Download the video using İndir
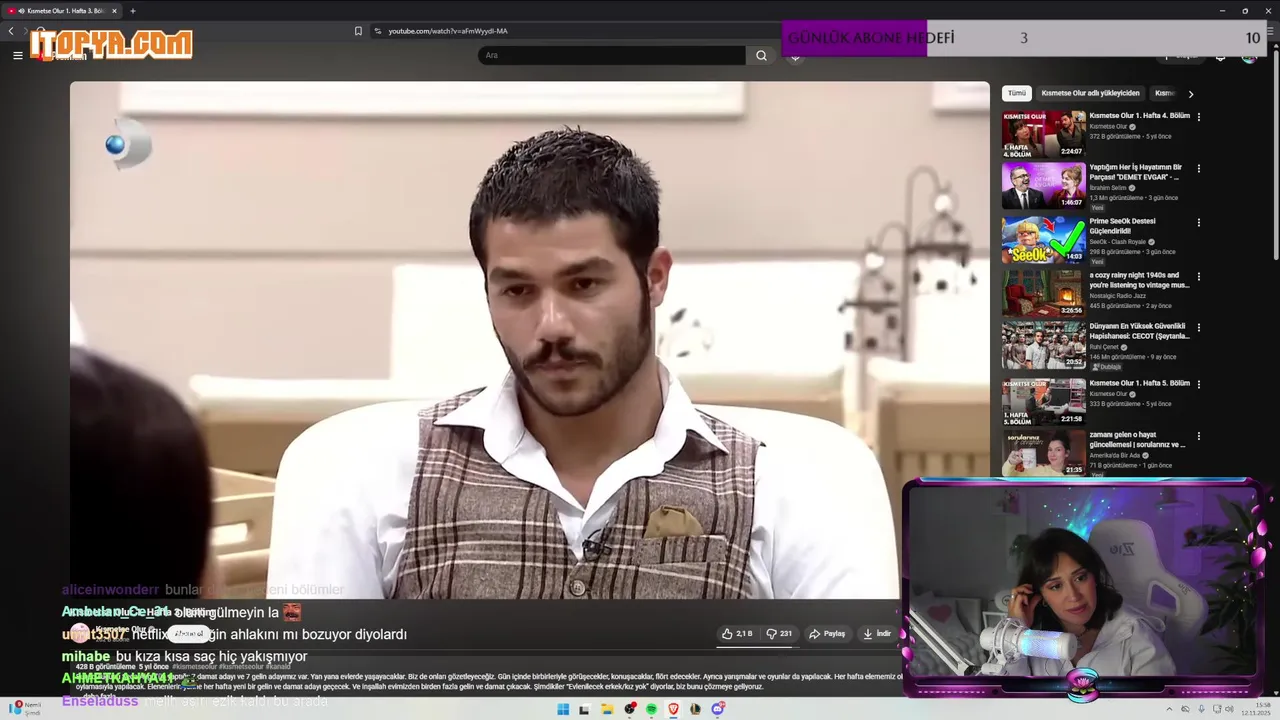 pyautogui.click(x=877, y=634)
